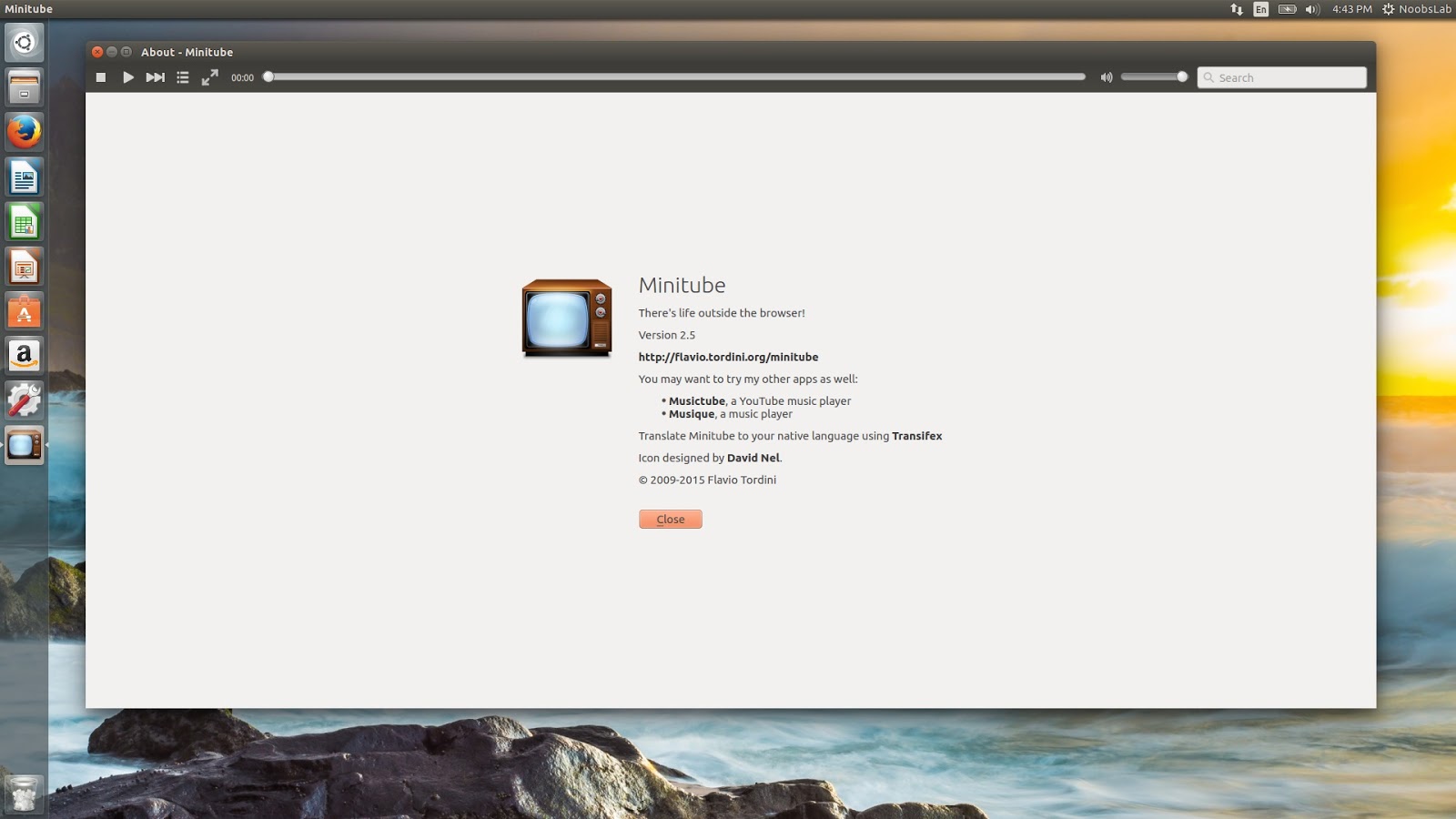Open the Ubuntu Dash launcher
The image size is (1456, 819).
(25, 43)
